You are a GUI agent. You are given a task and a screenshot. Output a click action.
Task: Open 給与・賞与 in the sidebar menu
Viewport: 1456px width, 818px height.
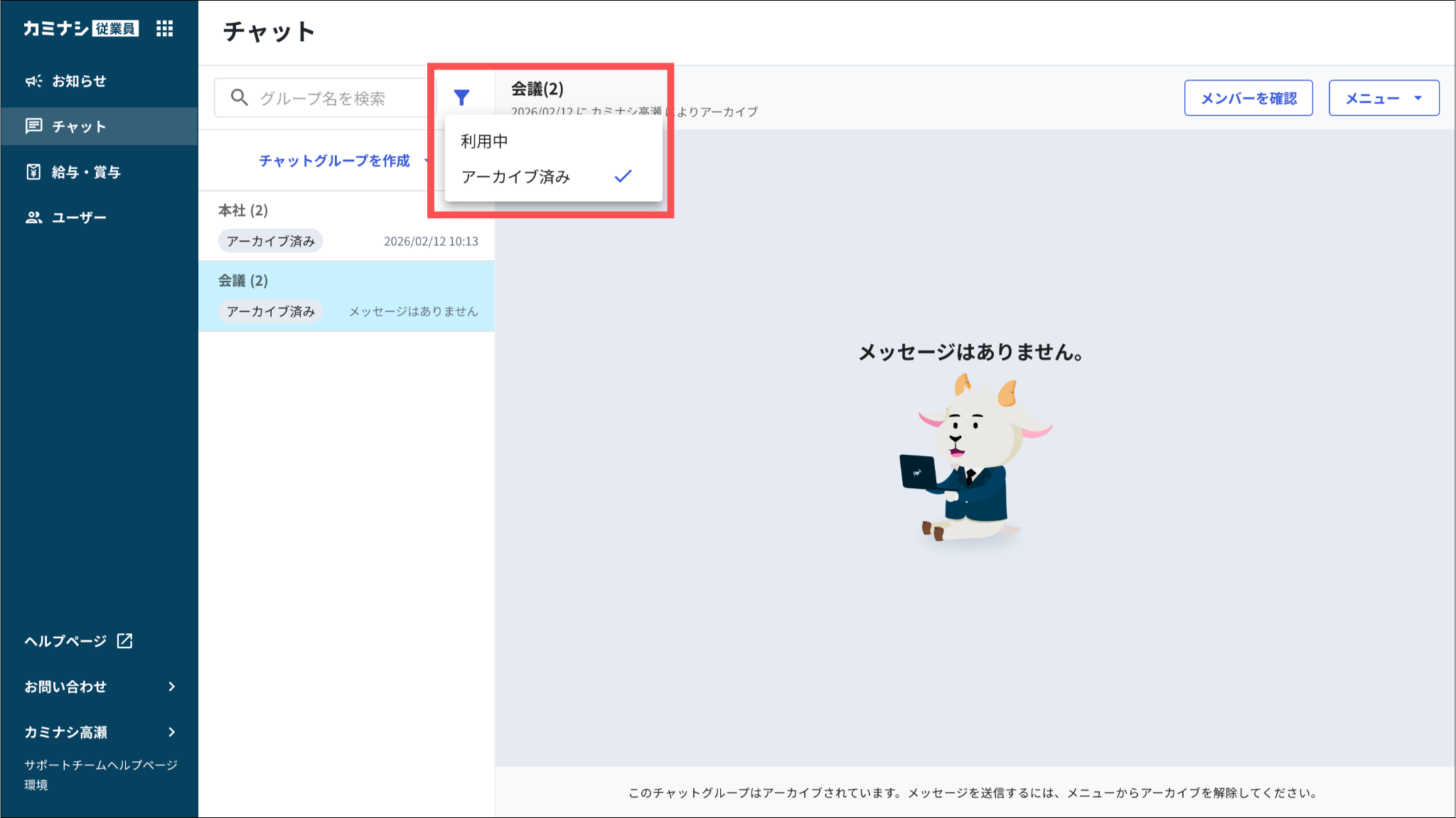coord(86,172)
